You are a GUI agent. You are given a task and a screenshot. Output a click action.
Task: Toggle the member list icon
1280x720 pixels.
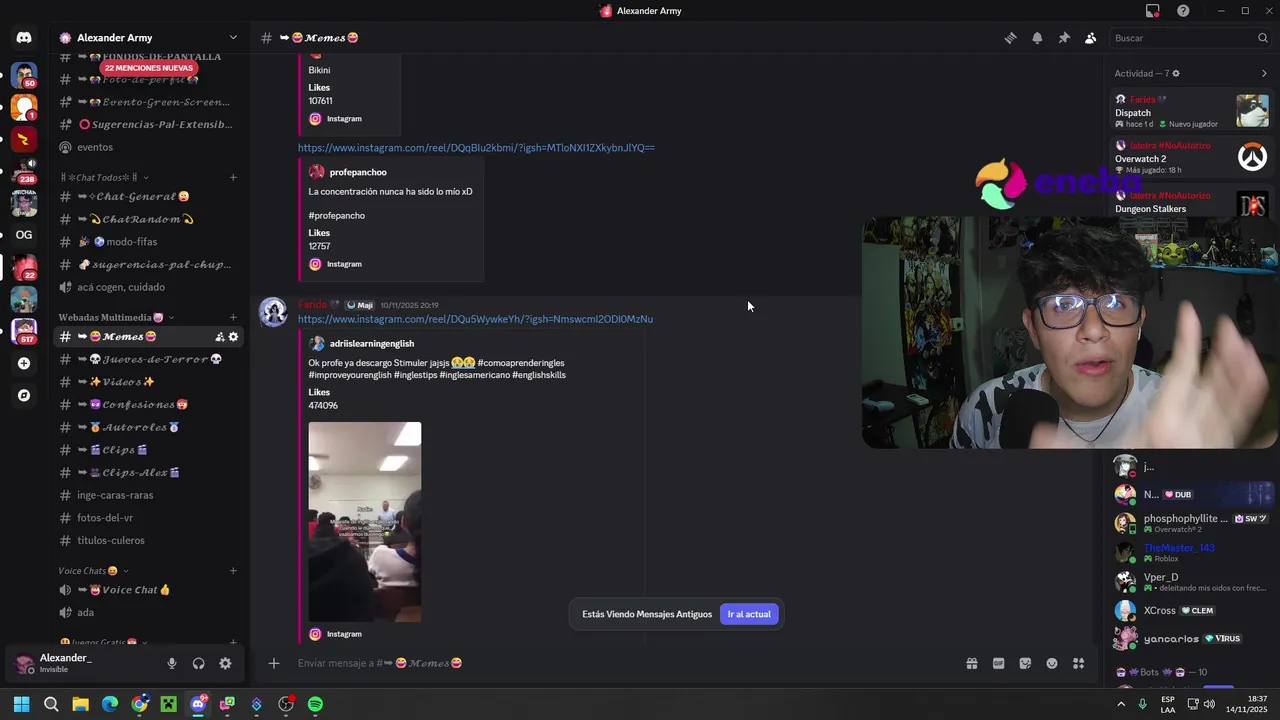pos(1091,38)
